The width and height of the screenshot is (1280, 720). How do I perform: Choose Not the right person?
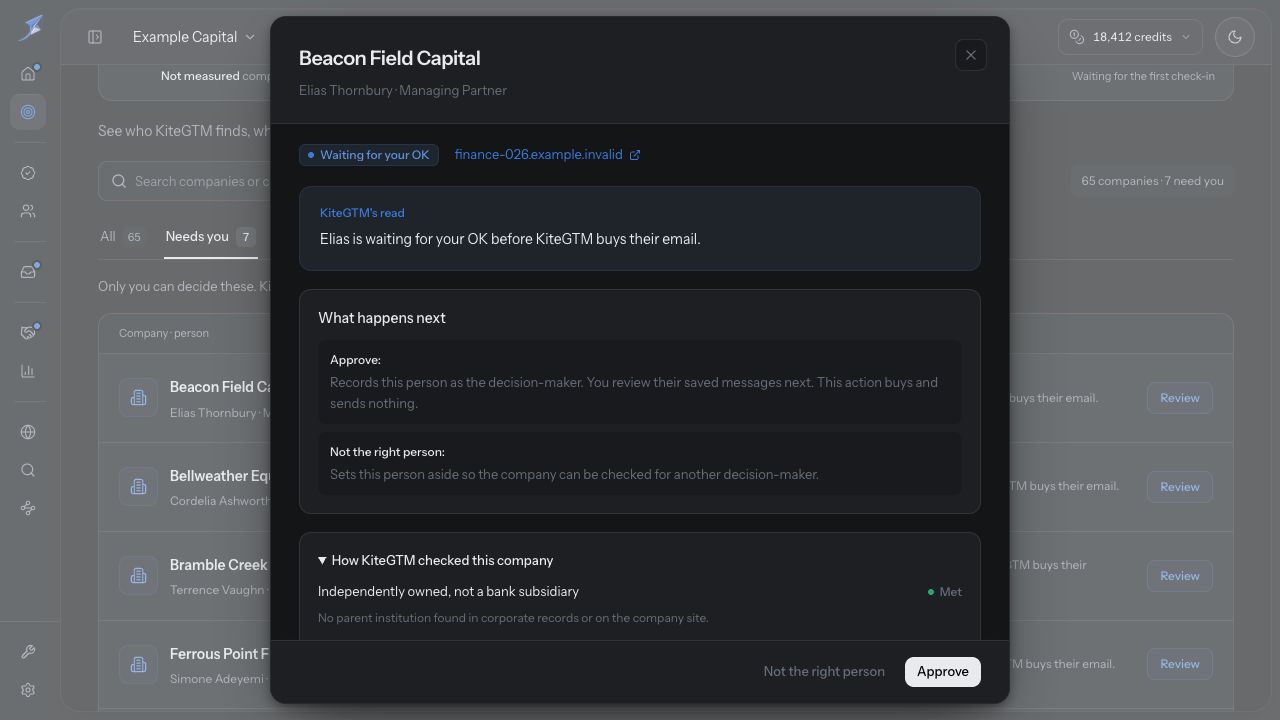(x=824, y=672)
